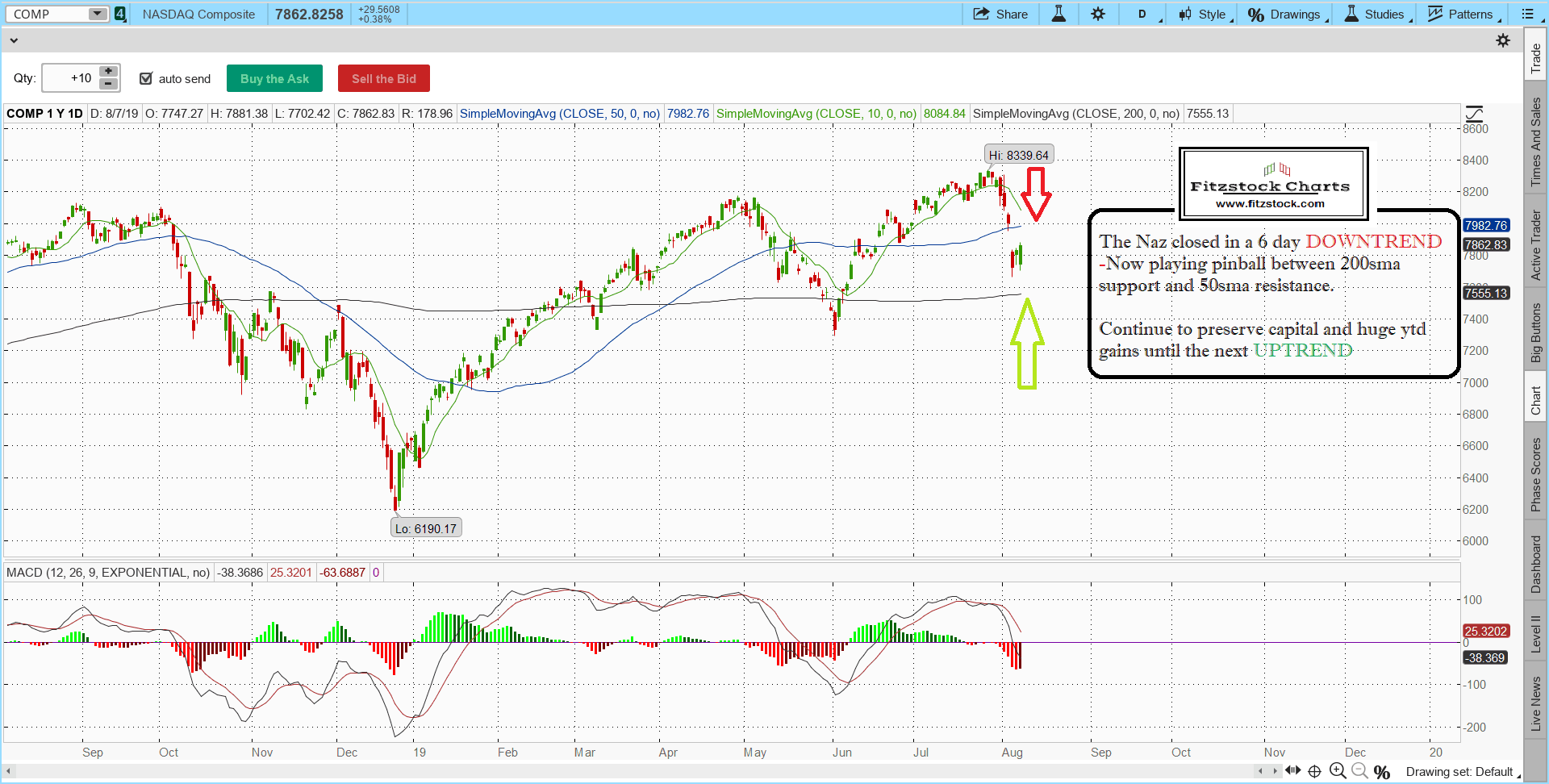
Task: Click the zoom in magnifier icon
Action: pos(1337,771)
